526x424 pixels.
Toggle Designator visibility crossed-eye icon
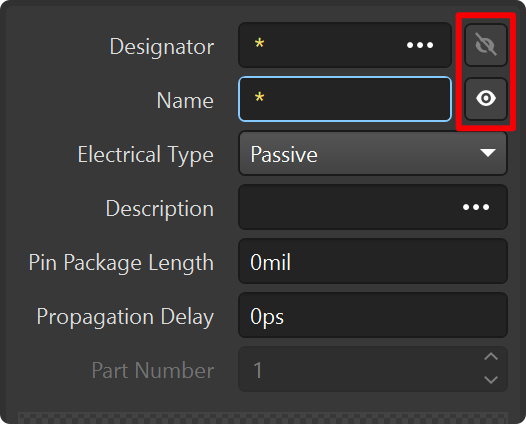point(486,45)
